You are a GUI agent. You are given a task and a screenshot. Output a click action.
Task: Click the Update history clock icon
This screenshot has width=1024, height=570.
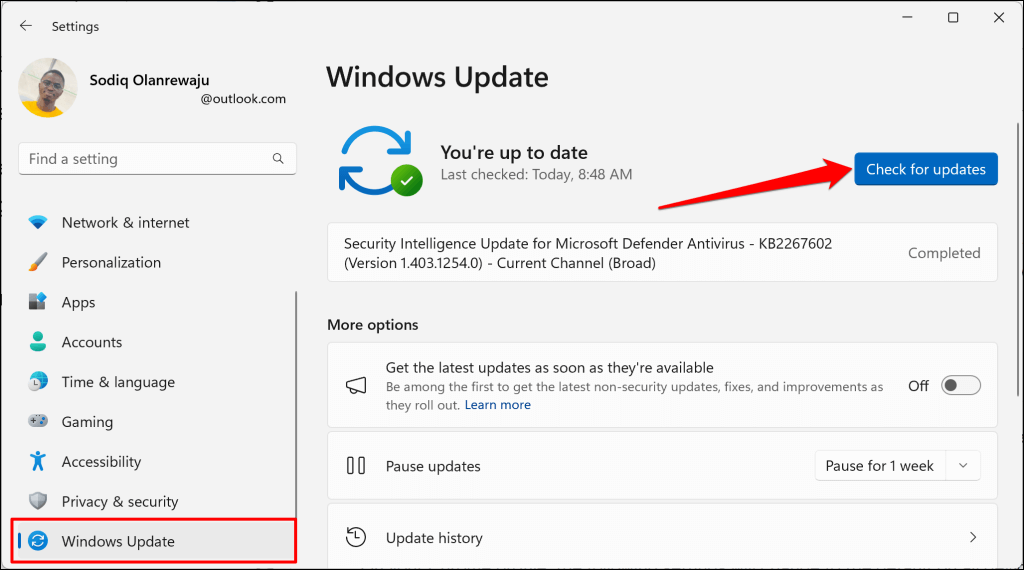tap(356, 537)
